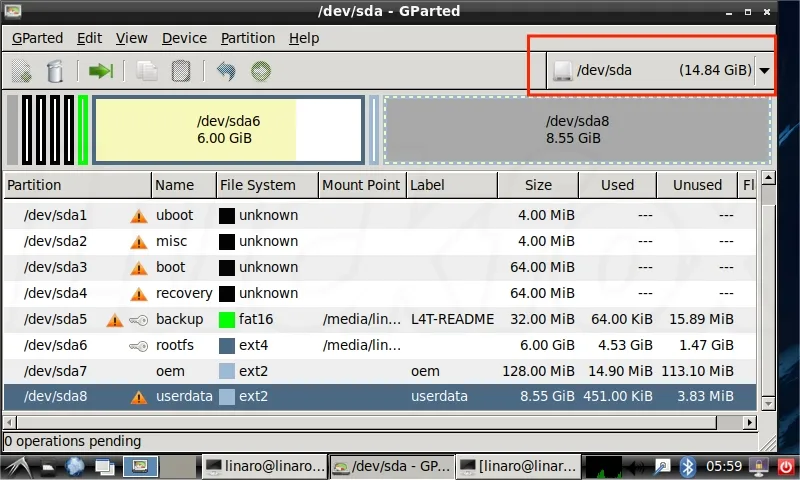
Task: Click the dark blue ext4 color swatch
Action: (x=227, y=346)
